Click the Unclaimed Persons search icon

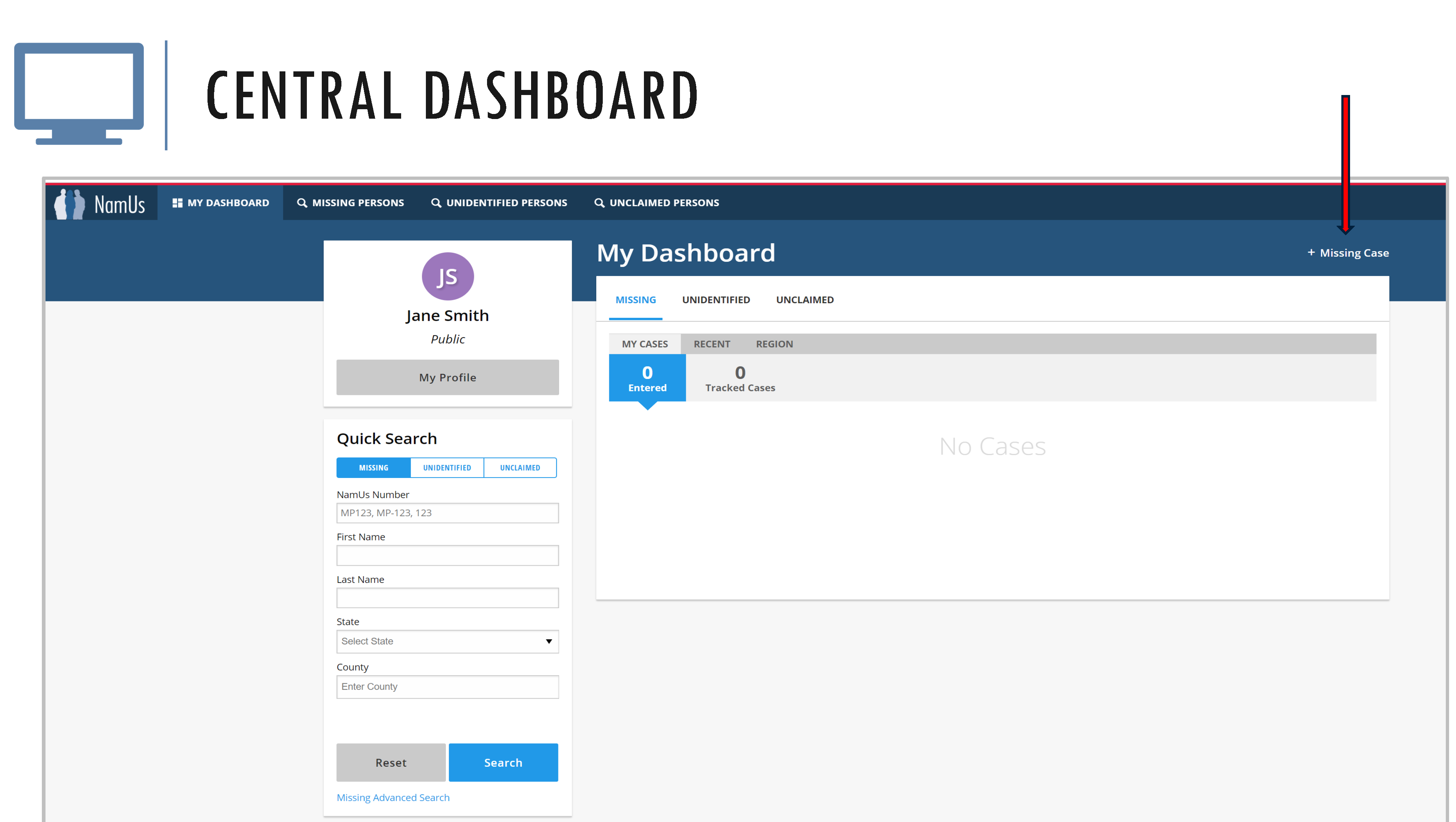[x=599, y=202]
